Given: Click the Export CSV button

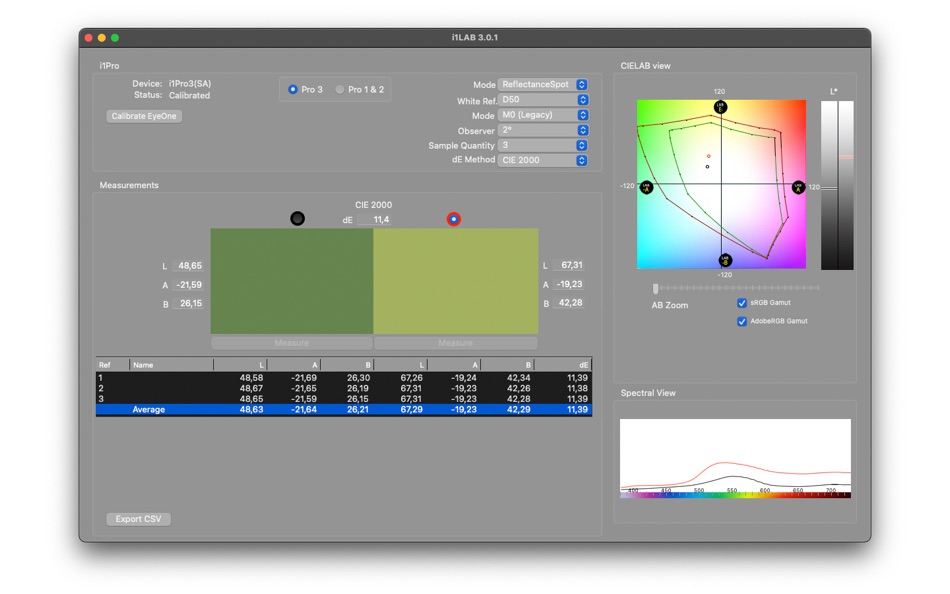Looking at the screenshot, I should coord(138,519).
